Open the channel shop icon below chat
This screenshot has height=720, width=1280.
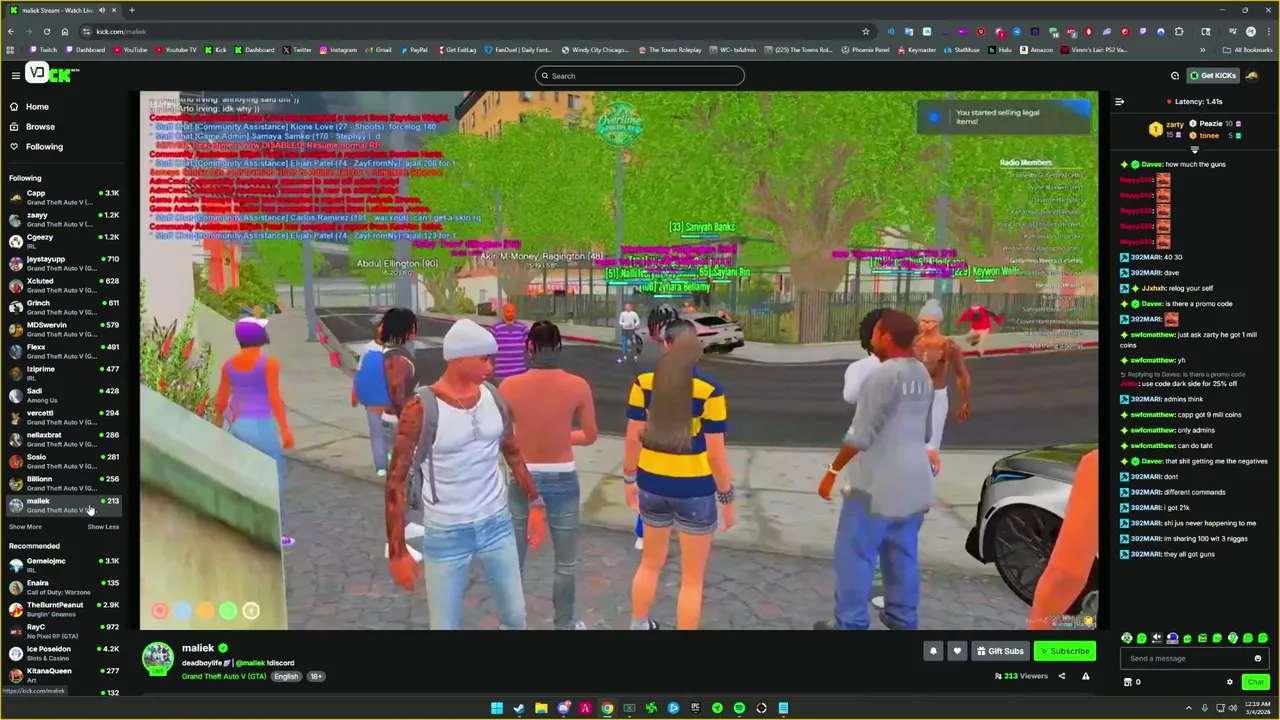[1128, 682]
